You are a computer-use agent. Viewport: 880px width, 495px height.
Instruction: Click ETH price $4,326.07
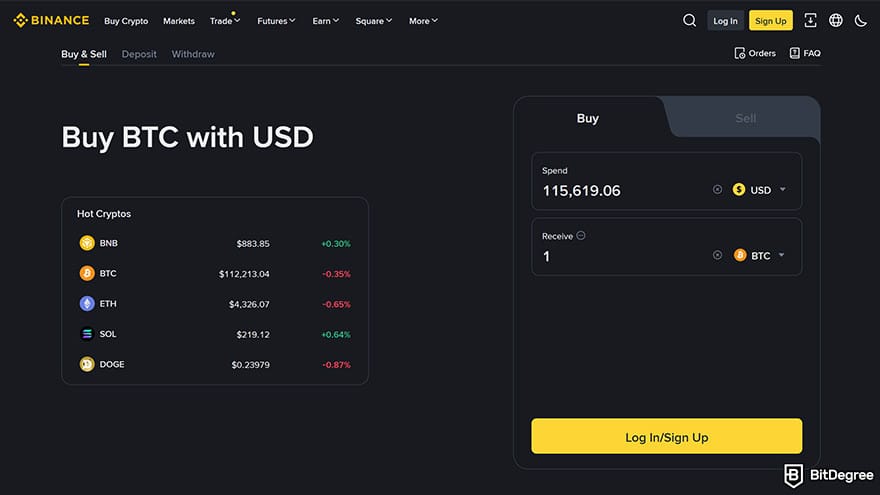click(249, 304)
